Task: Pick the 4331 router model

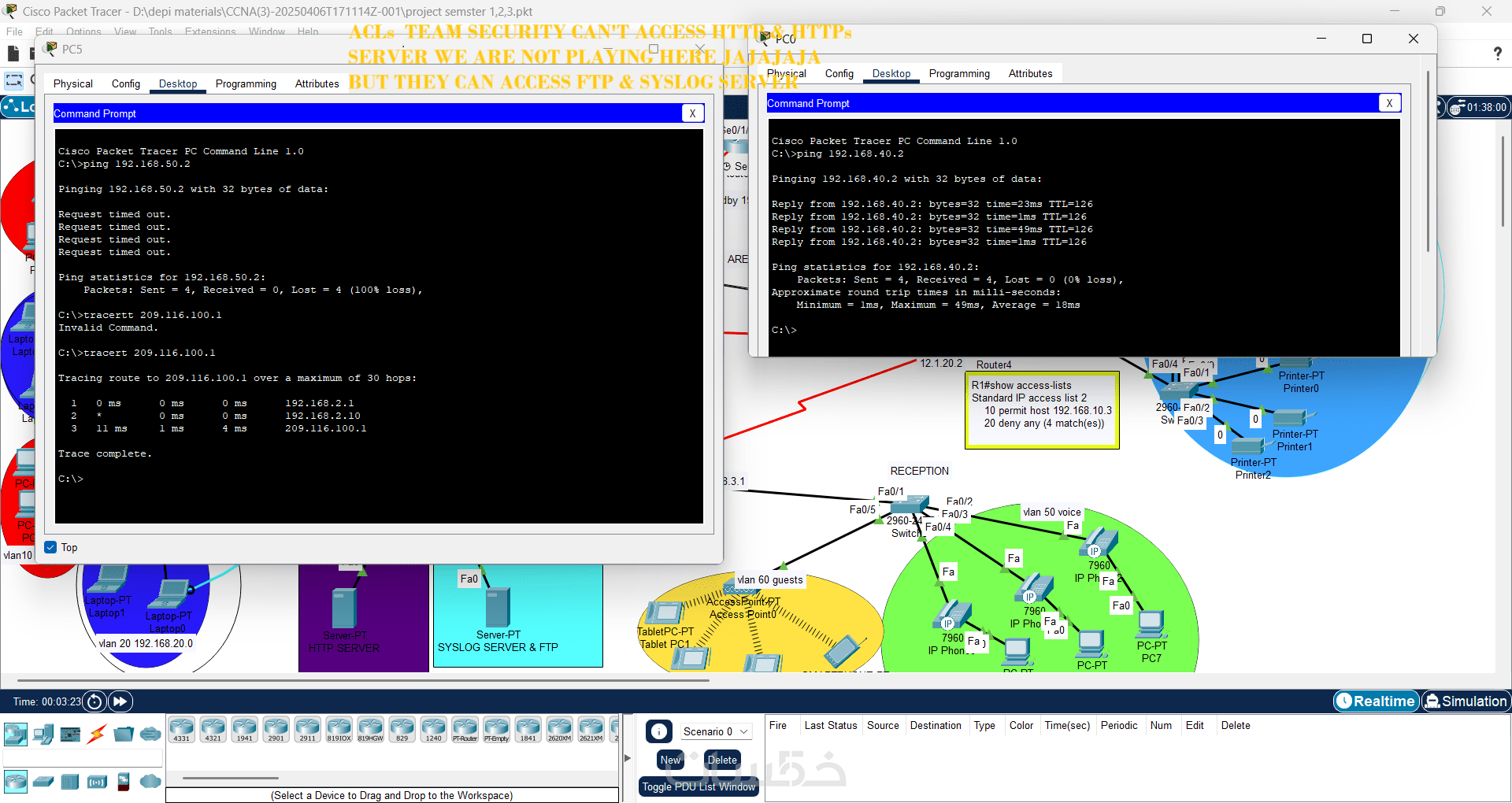Action: [182, 730]
